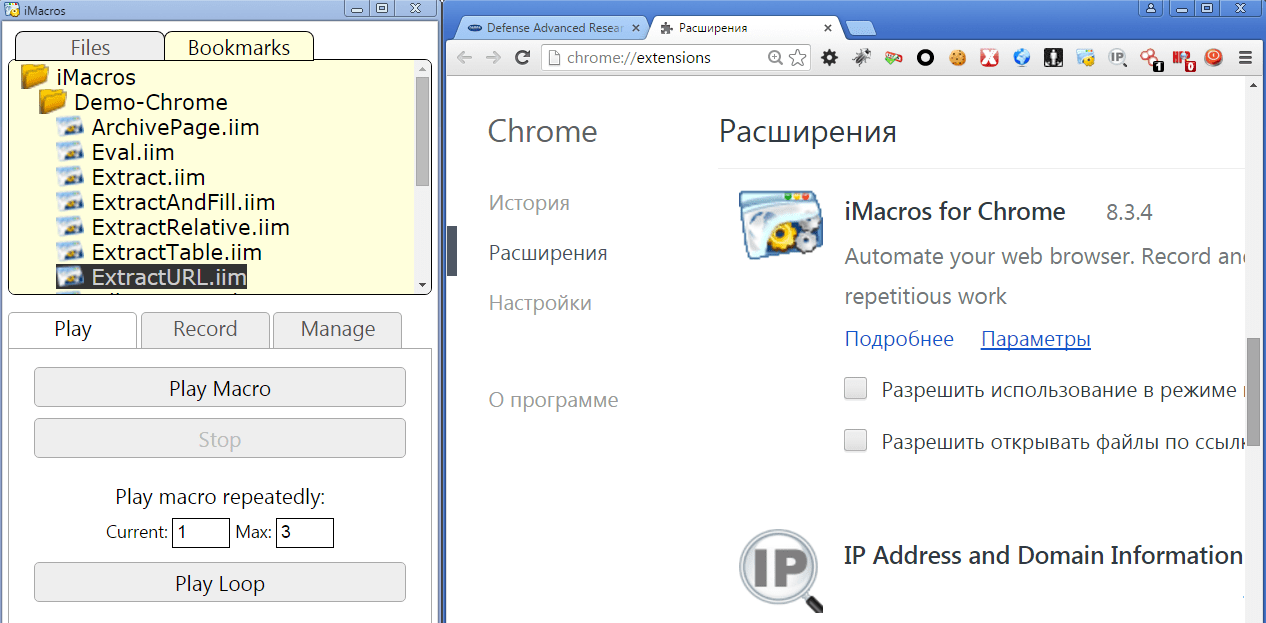
Task: Collapse the iMacros root folder
Action: click(x=35, y=76)
